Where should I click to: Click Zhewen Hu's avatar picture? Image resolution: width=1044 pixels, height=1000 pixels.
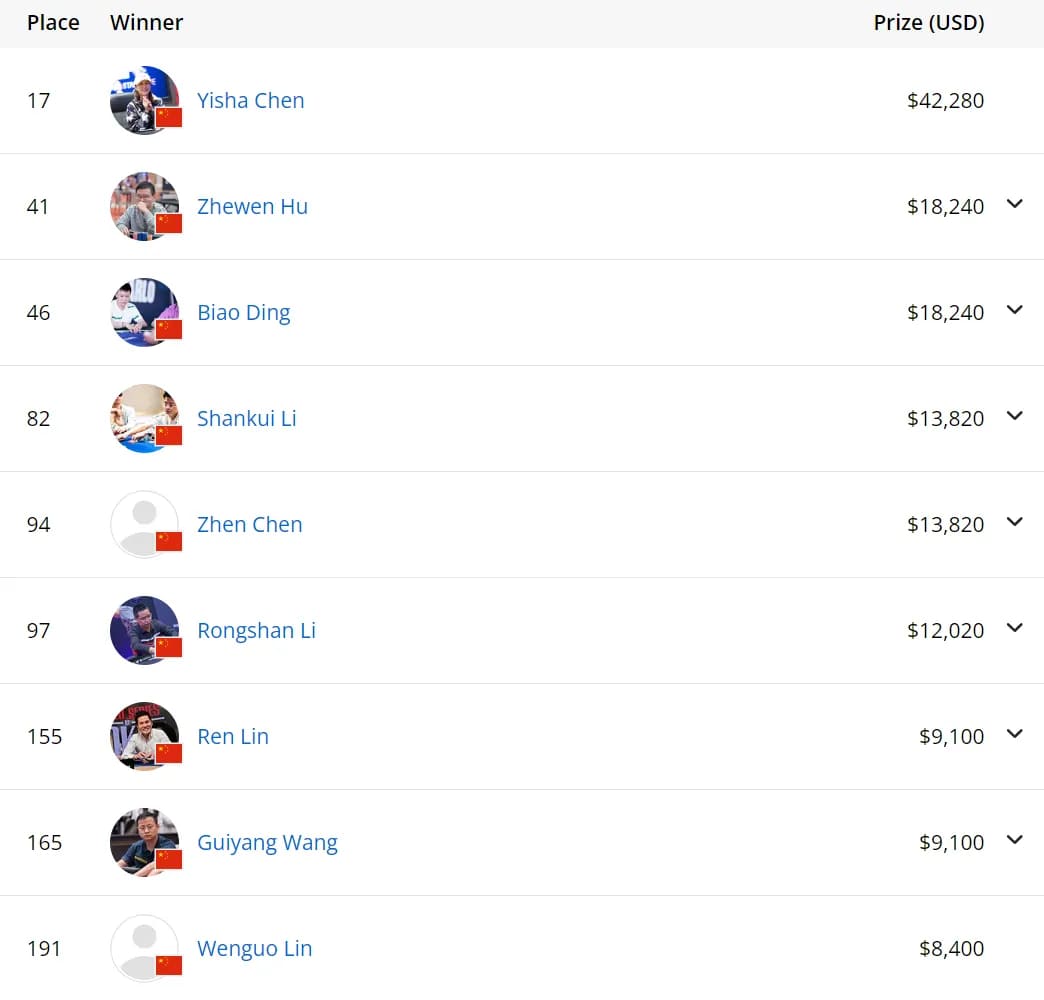[x=144, y=206]
